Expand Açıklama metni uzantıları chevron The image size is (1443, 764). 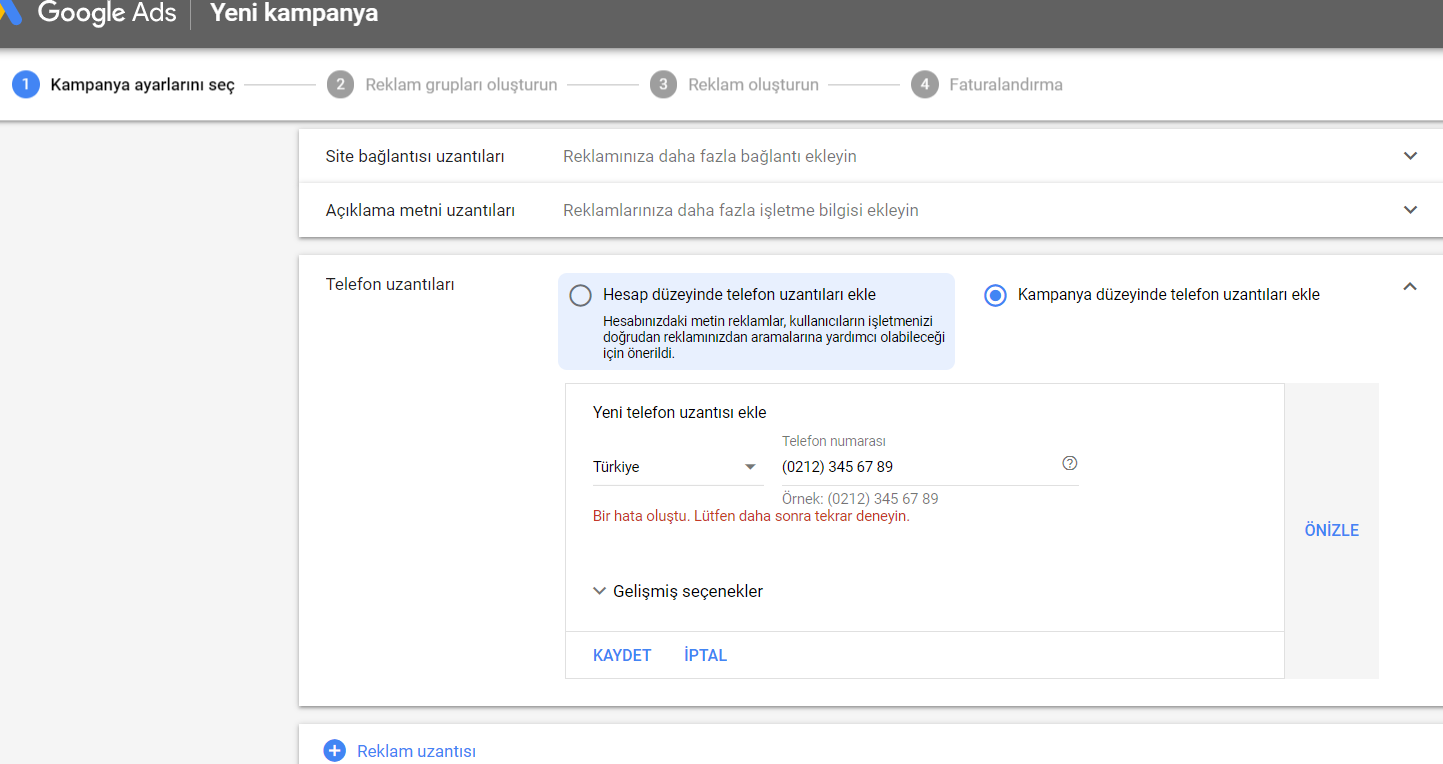click(x=1410, y=210)
